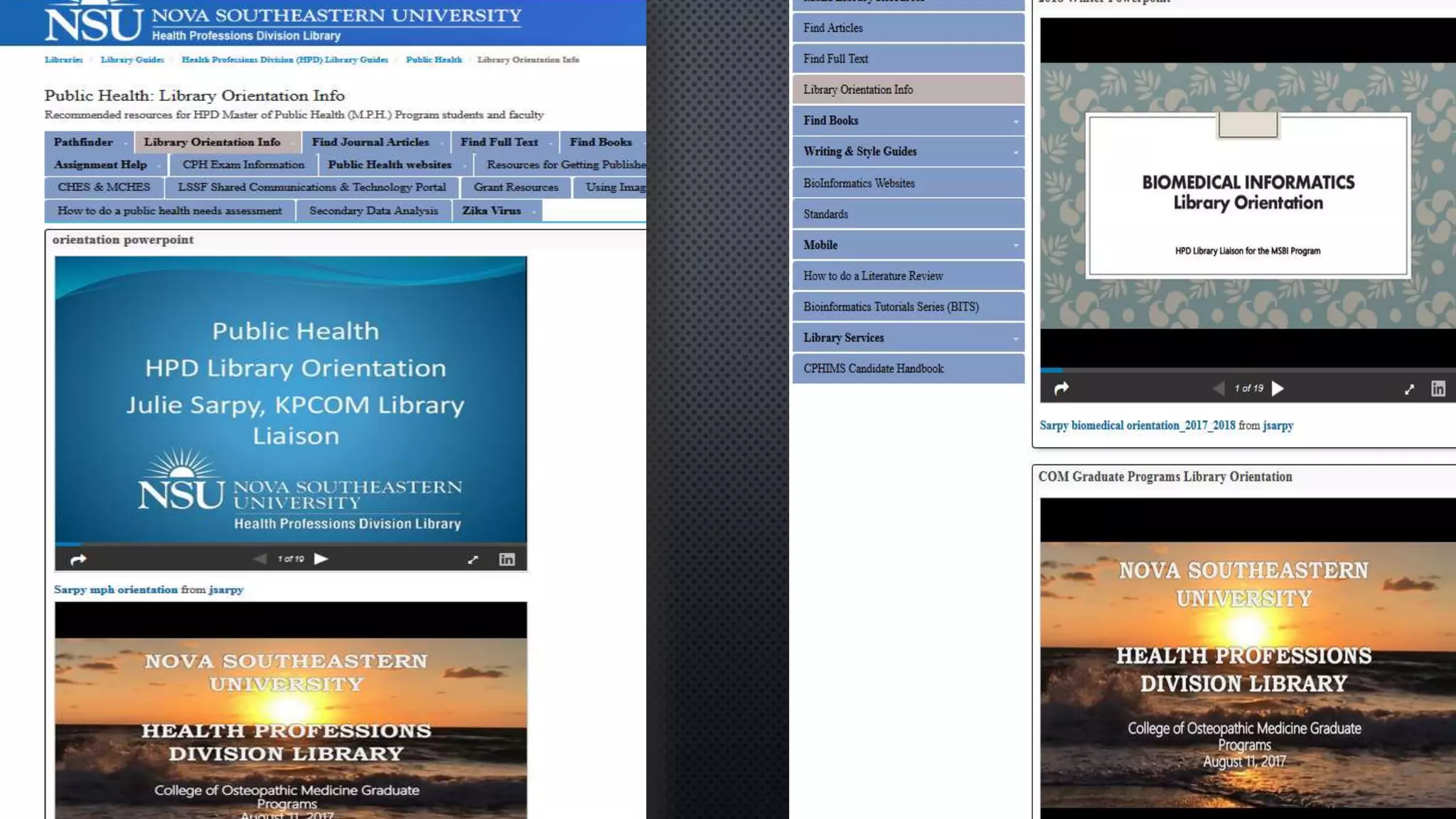The image size is (1456, 819).
Task: Select How to do a Literature Review
Action: [873, 276]
